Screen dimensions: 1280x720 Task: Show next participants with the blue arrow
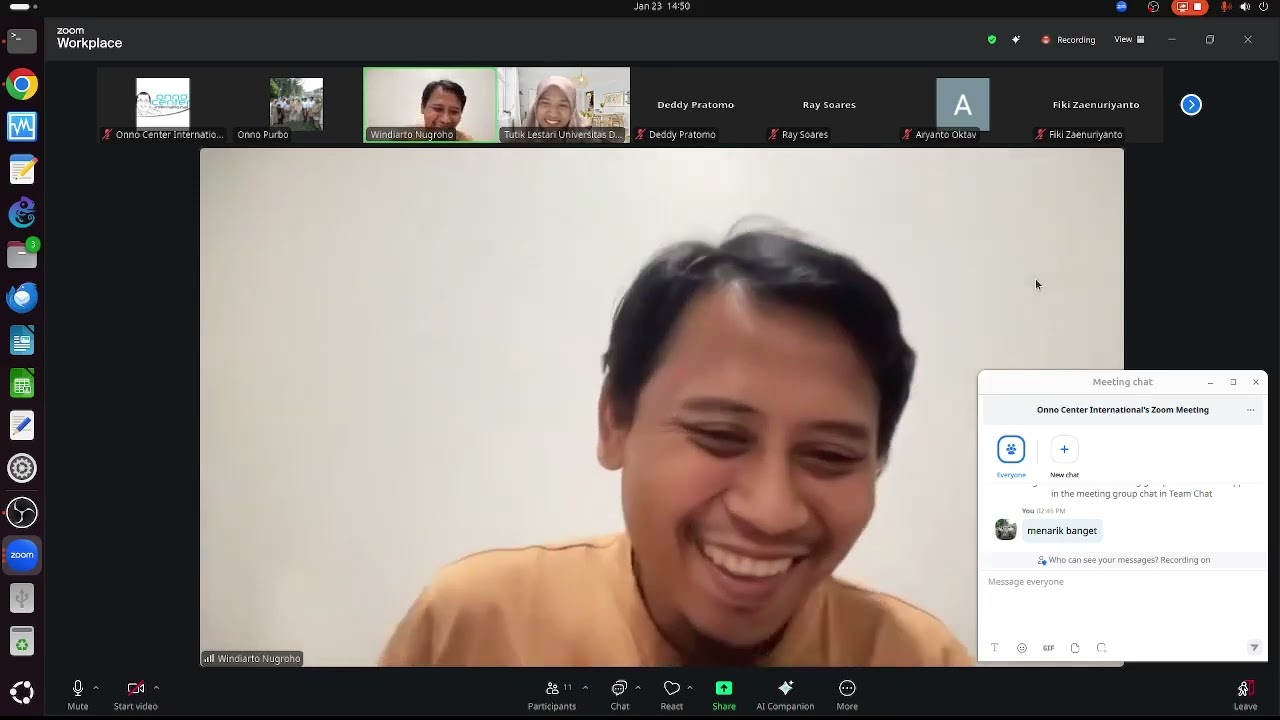tap(1191, 105)
